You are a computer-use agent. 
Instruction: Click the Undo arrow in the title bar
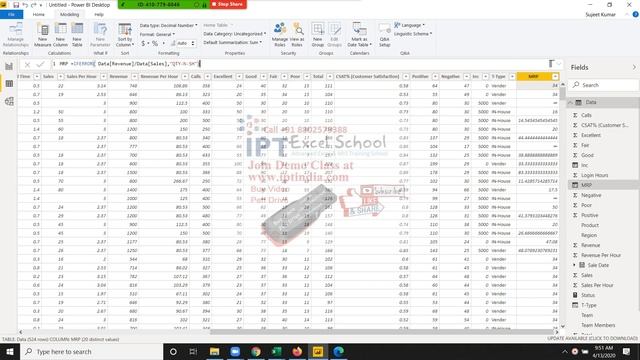pyautogui.click(x=25, y=5)
